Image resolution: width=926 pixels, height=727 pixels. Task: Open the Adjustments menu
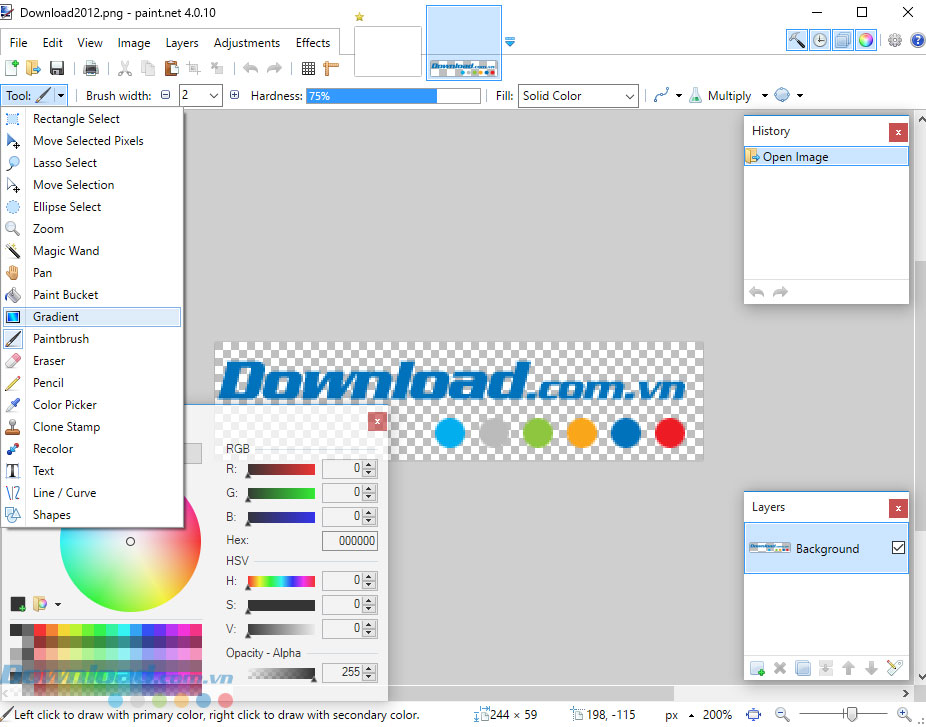[247, 43]
